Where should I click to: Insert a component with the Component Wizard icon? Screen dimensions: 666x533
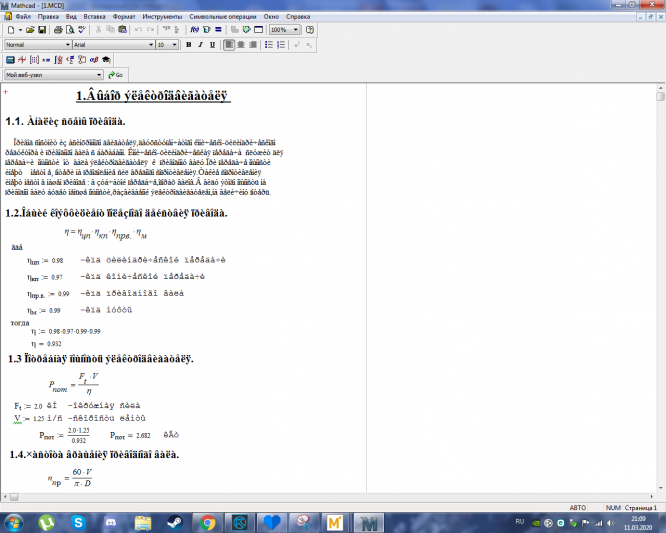(x=246, y=30)
